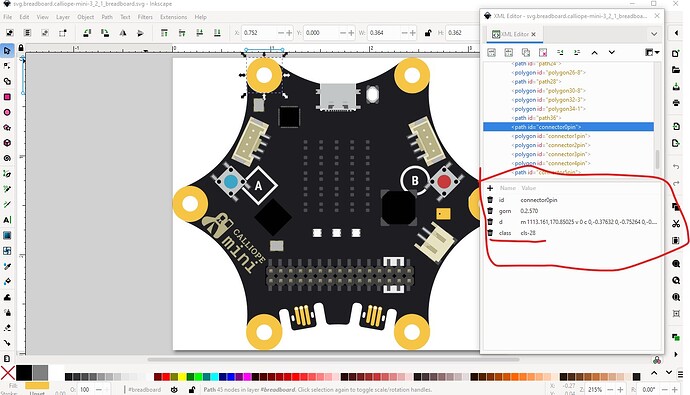
Task: Select the Text tool
Action: coord(7,220)
